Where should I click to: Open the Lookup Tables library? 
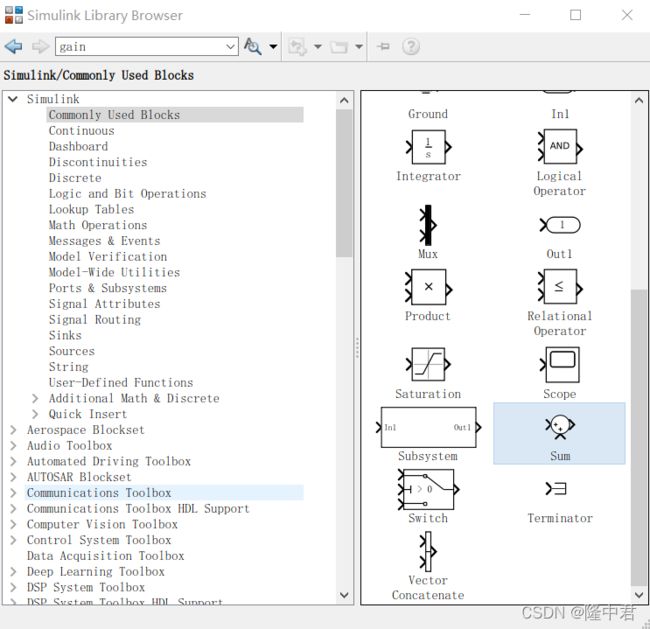click(91, 209)
